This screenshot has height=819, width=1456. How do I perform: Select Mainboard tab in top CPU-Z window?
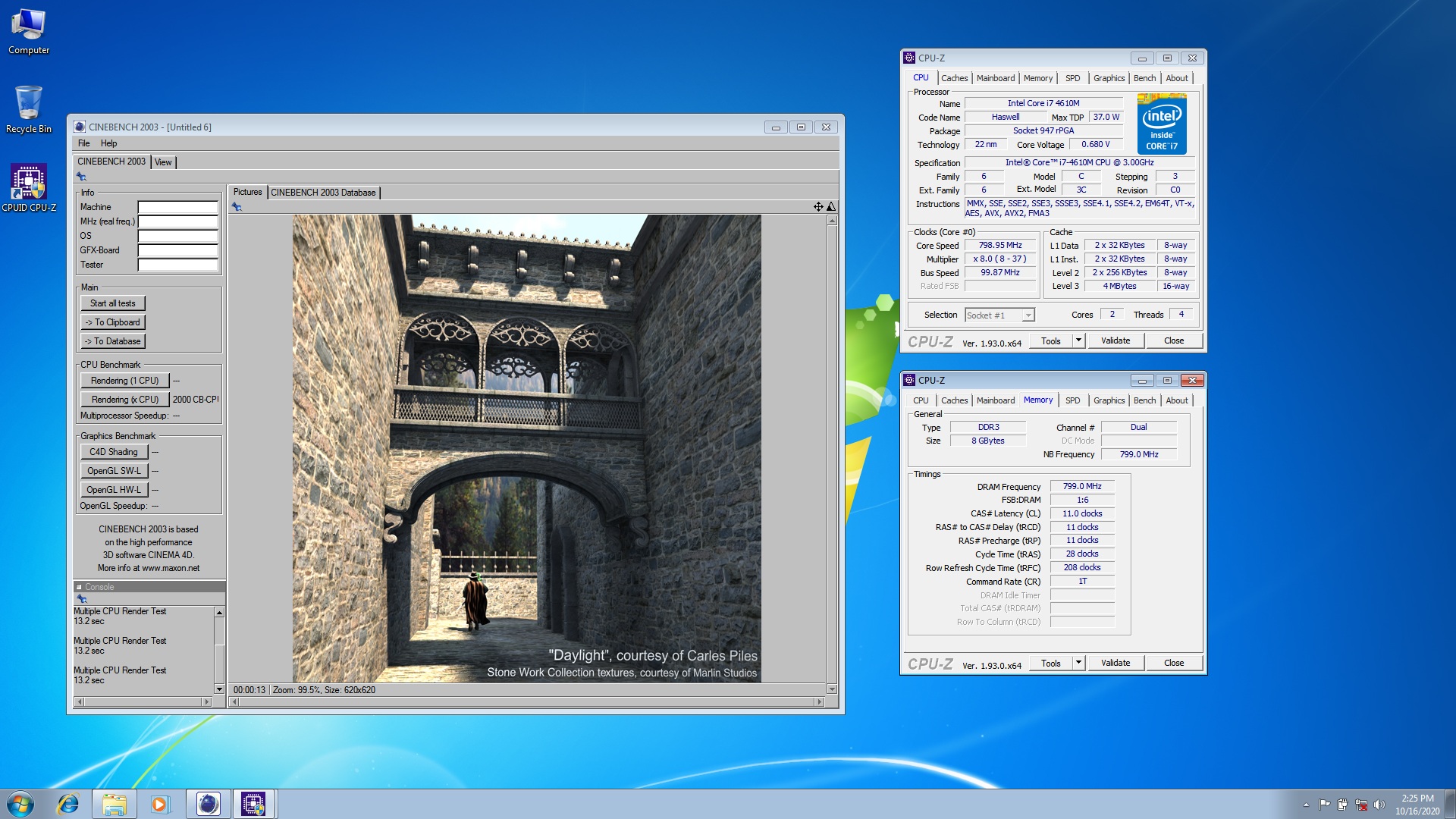996,78
